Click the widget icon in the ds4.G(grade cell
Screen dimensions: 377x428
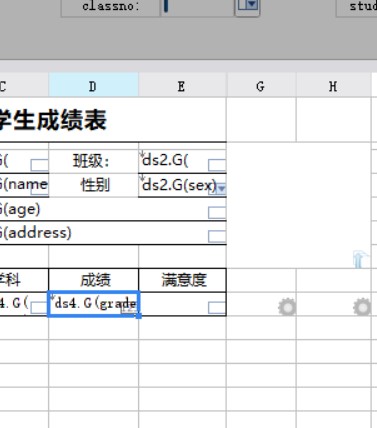(129, 309)
